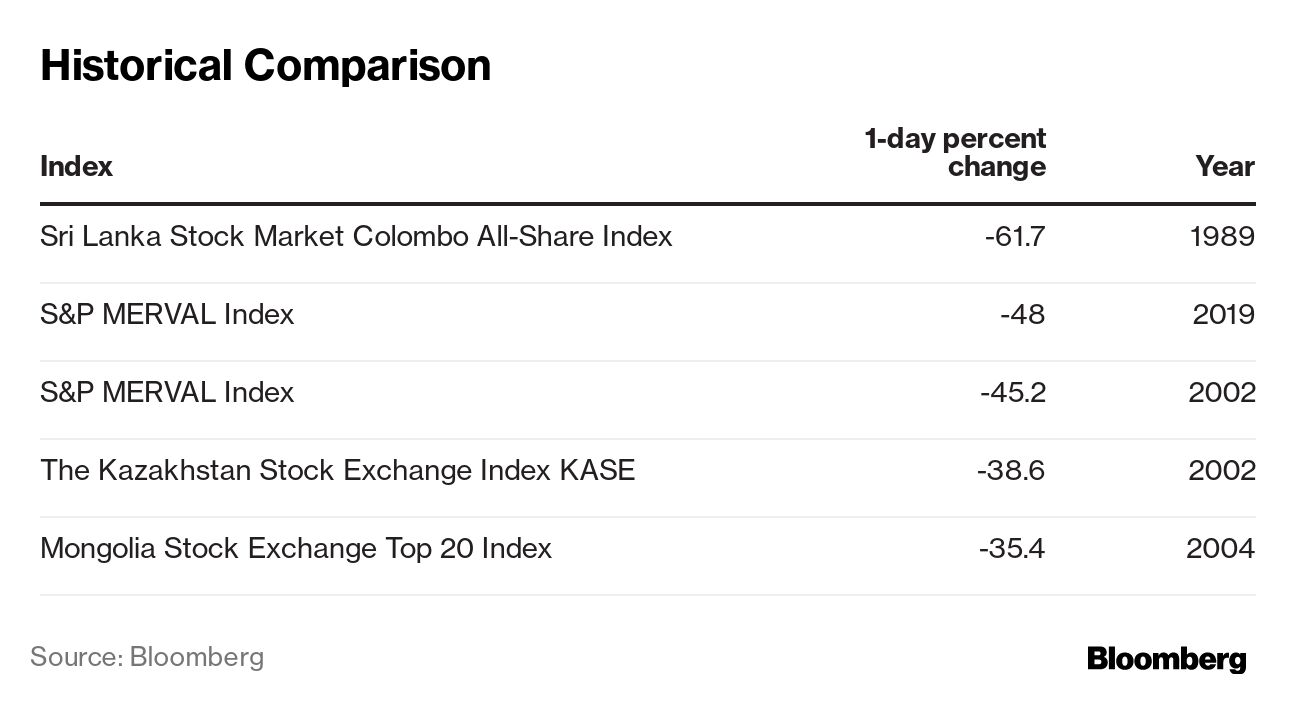The width and height of the screenshot is (1296, 714).
Task: Click the S&P MERVAL Index 2002 row label
Action: [x=167, y=392]
